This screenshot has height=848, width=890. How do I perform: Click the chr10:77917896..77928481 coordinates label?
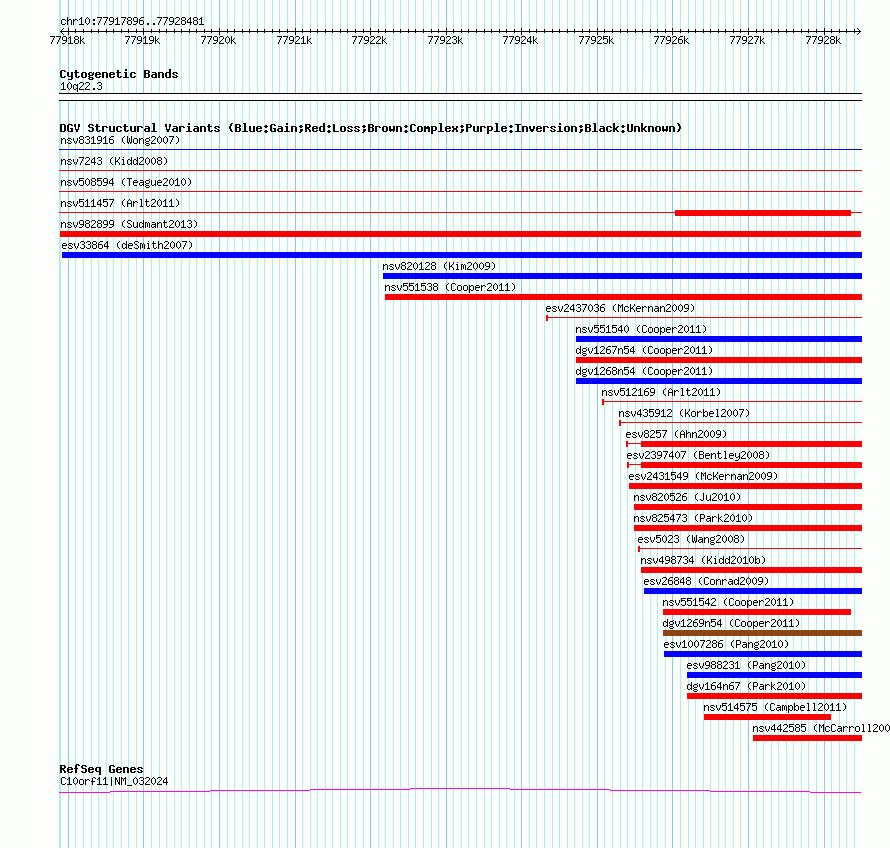coord(132,22)
